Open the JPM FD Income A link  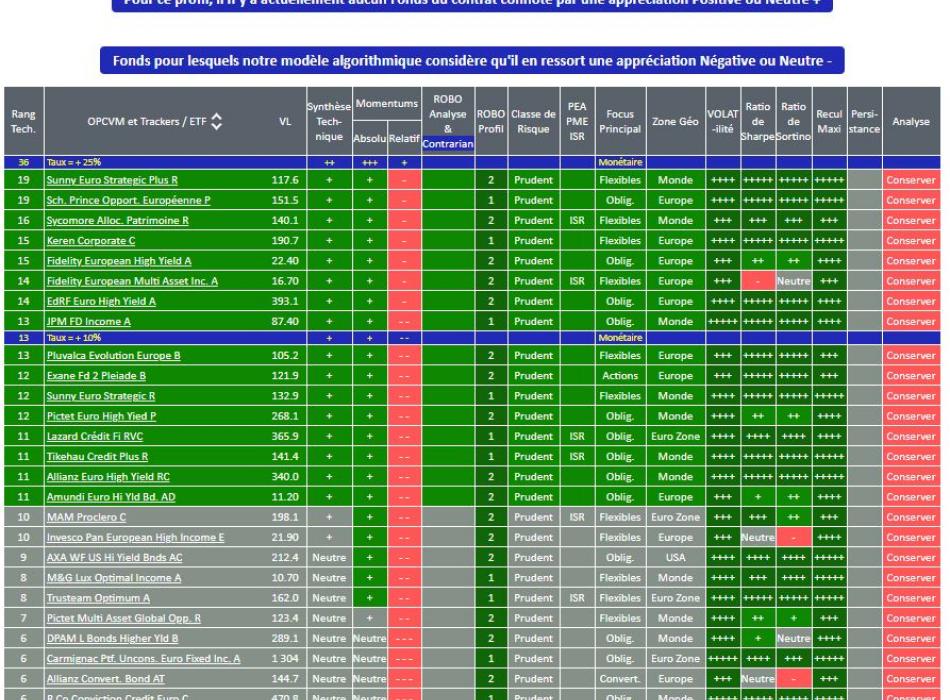coord(88,321)
